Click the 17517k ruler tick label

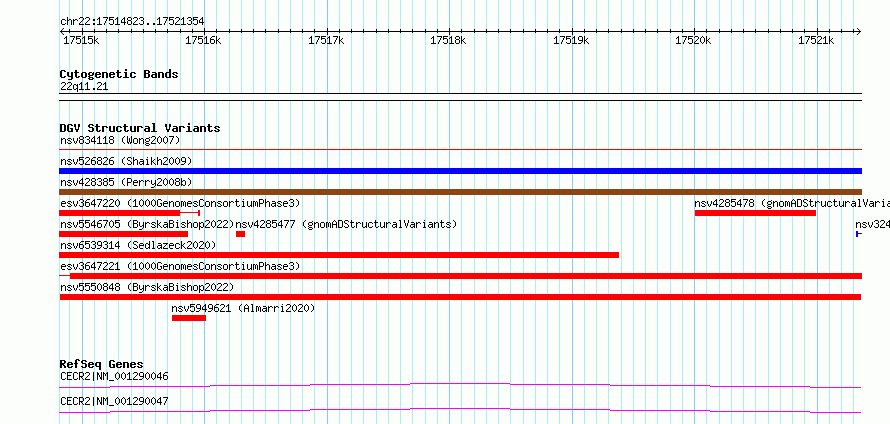(326, 40)
